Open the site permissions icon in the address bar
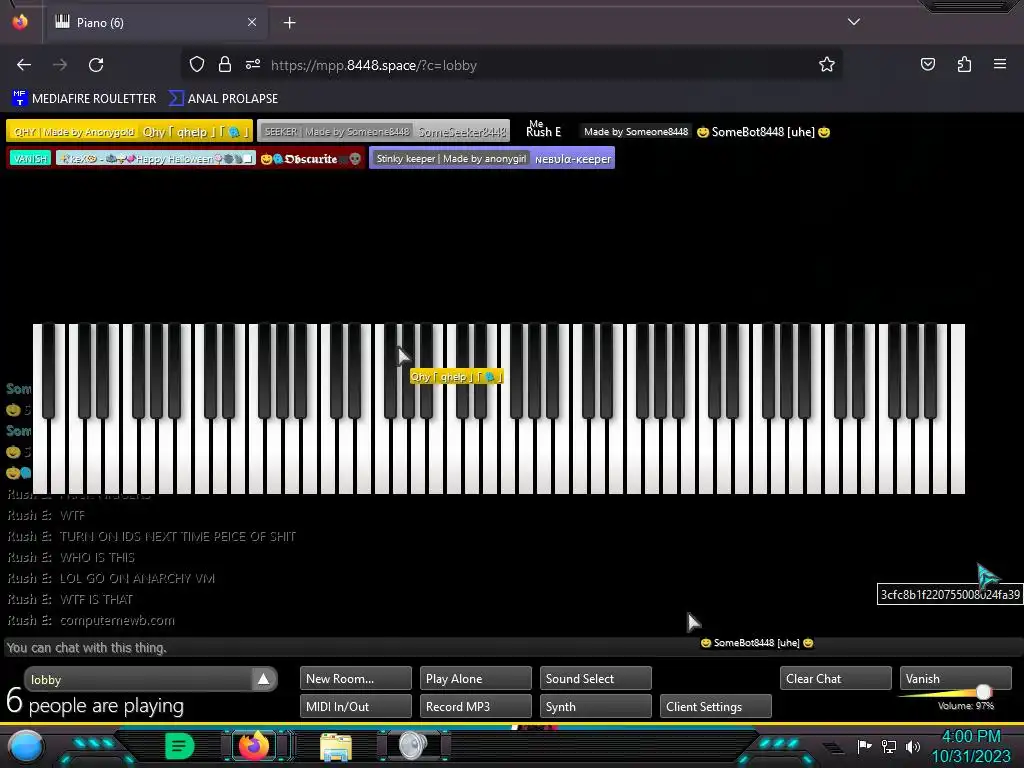Screen dimensions: 1024x768 click(x=253, y=65)
